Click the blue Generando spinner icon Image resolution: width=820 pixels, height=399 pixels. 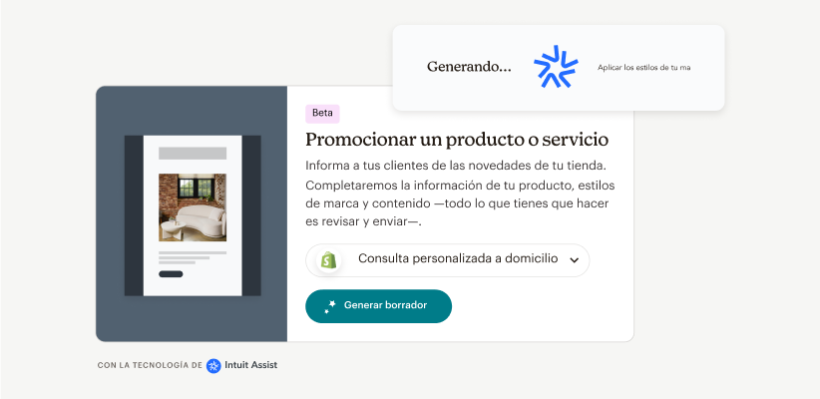555,67
